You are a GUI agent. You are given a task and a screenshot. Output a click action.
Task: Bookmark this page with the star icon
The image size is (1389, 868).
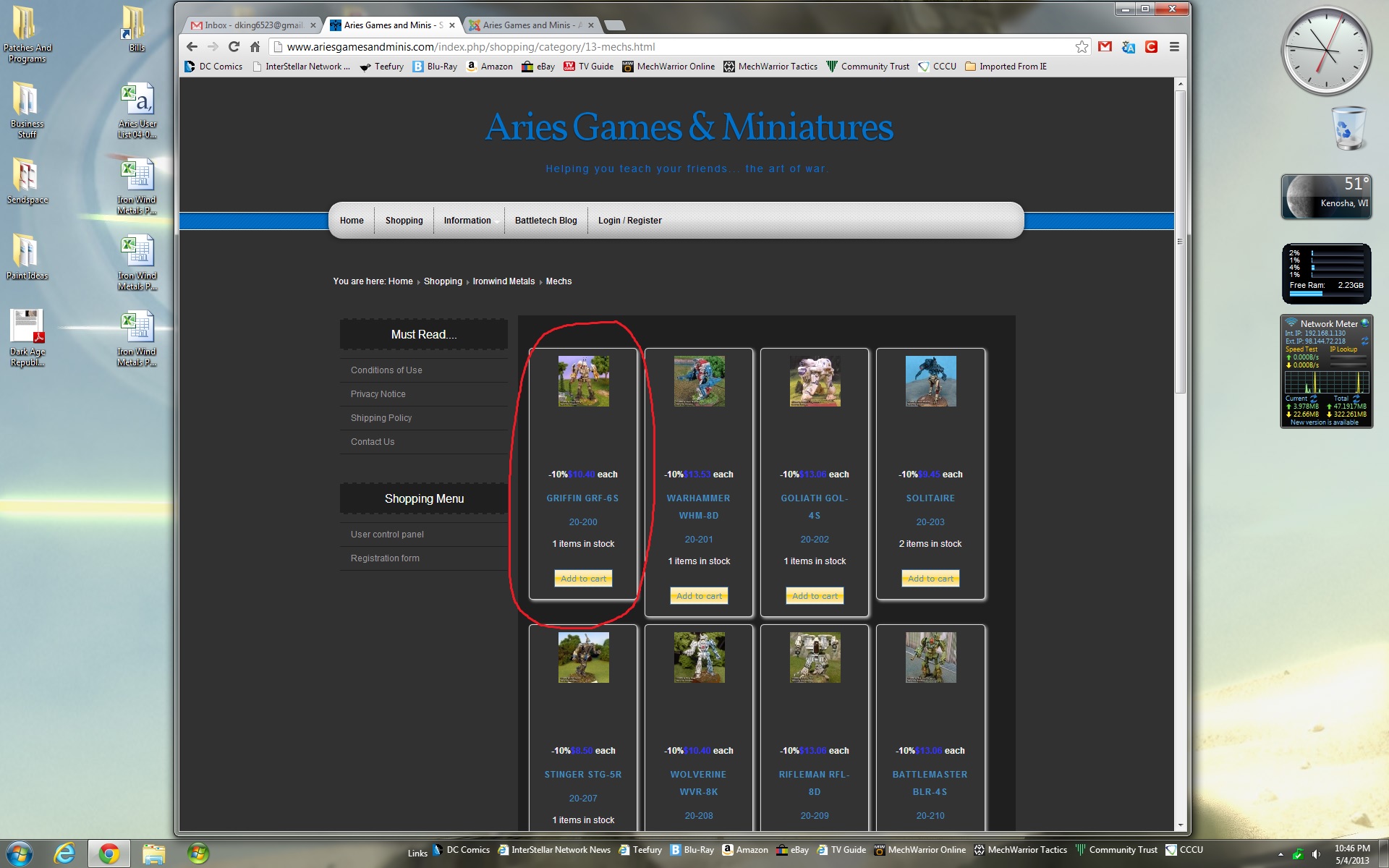pyautogui.click(x=1082, y=47)
